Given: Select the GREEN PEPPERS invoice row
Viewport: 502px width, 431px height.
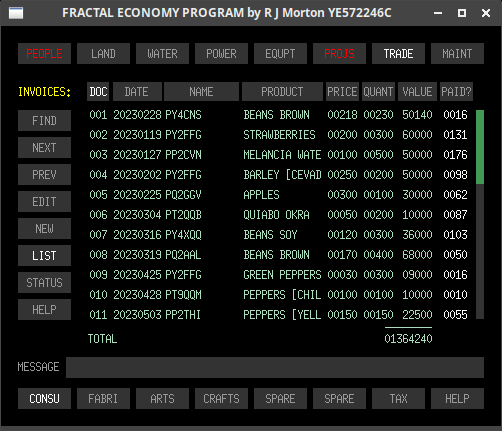Looking at the screenshot, I should click(278, 275).
